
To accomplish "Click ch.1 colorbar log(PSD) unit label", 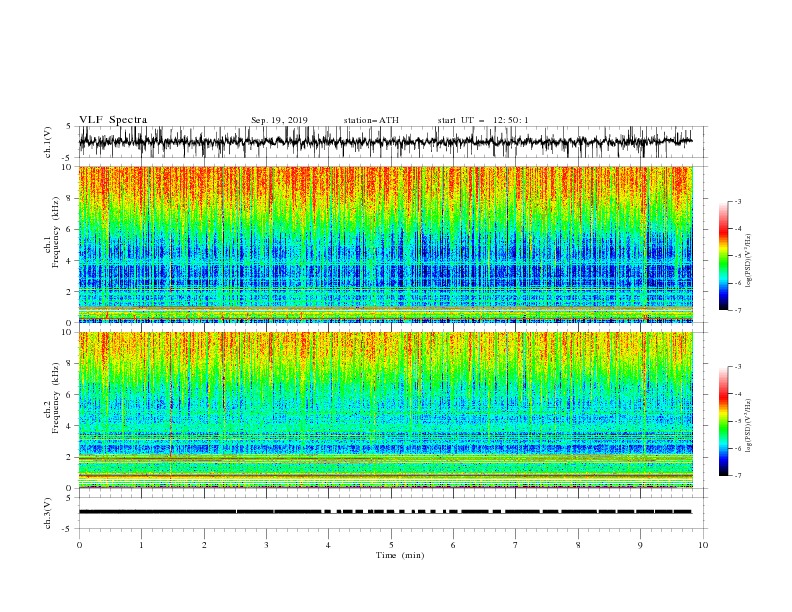I will pyautogui.click(x=749, y=261).
